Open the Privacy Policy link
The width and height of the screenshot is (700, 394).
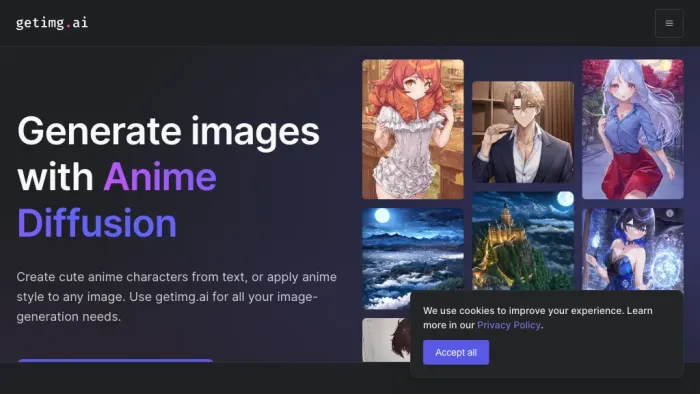[x=508, y=325]
